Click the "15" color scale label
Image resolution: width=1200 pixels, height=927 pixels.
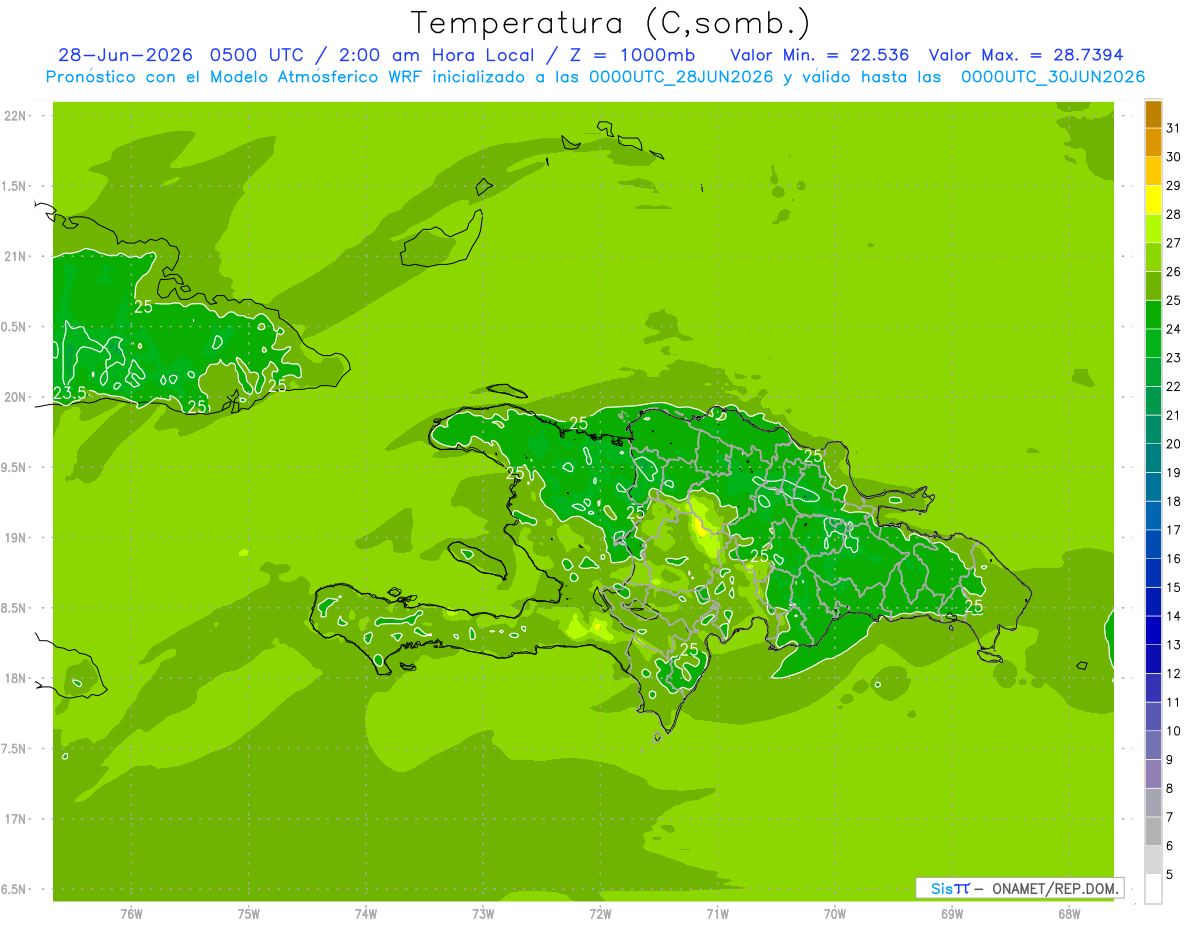pos(1174,588)
